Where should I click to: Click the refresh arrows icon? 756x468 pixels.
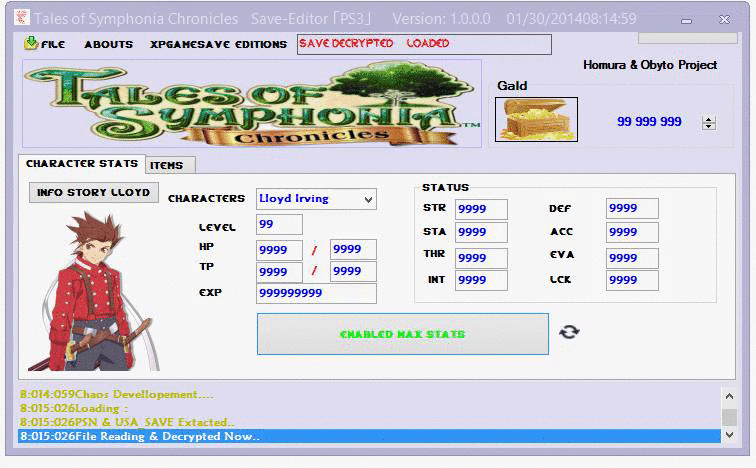click(569, 332)
